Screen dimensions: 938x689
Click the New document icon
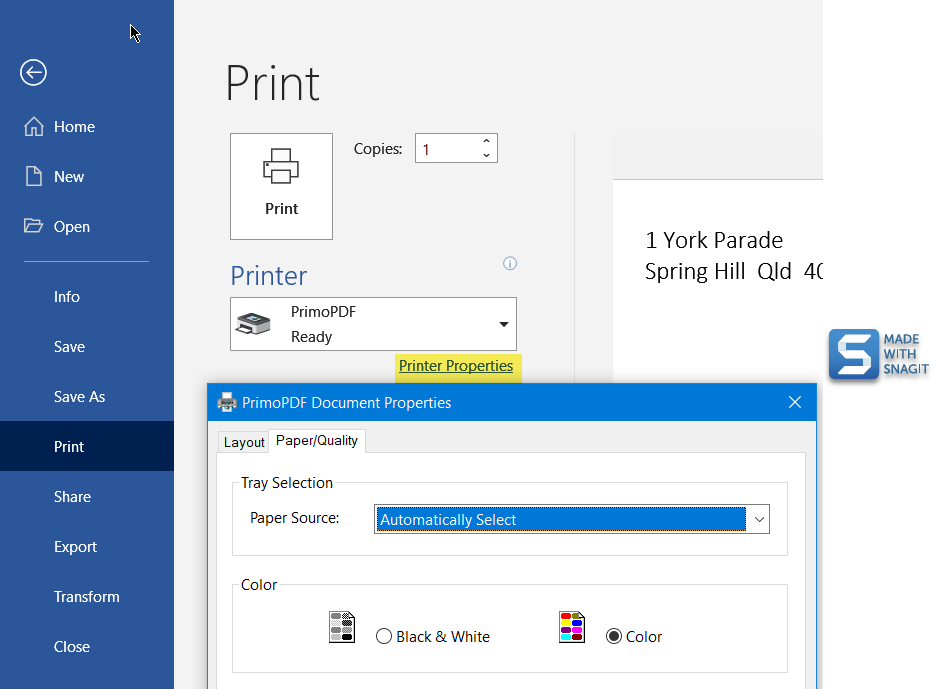(x=34, y=176)
